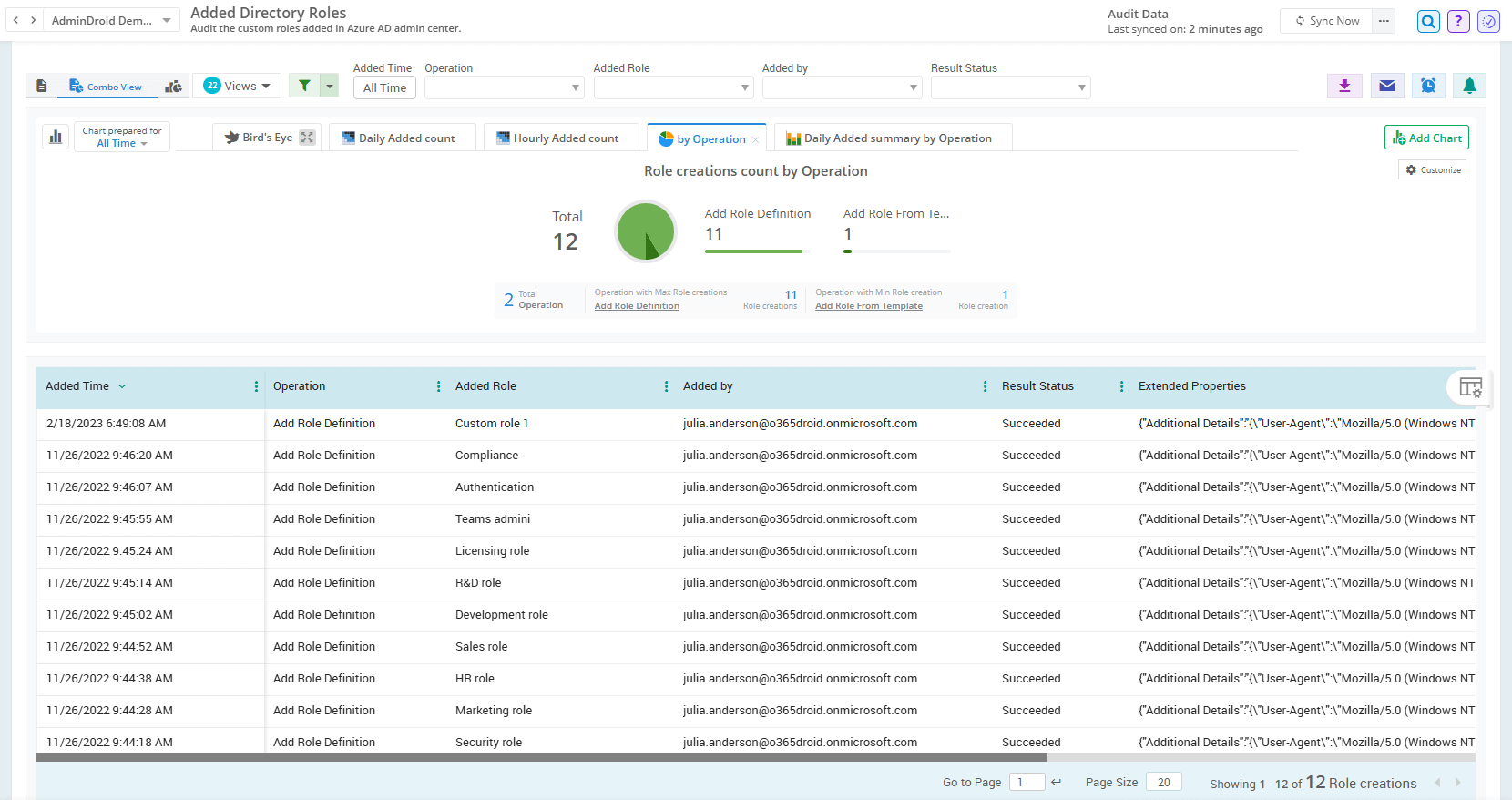Open Daily Added summary by Operation tab
1512x800 pixels.
click(x=893, y=138)
